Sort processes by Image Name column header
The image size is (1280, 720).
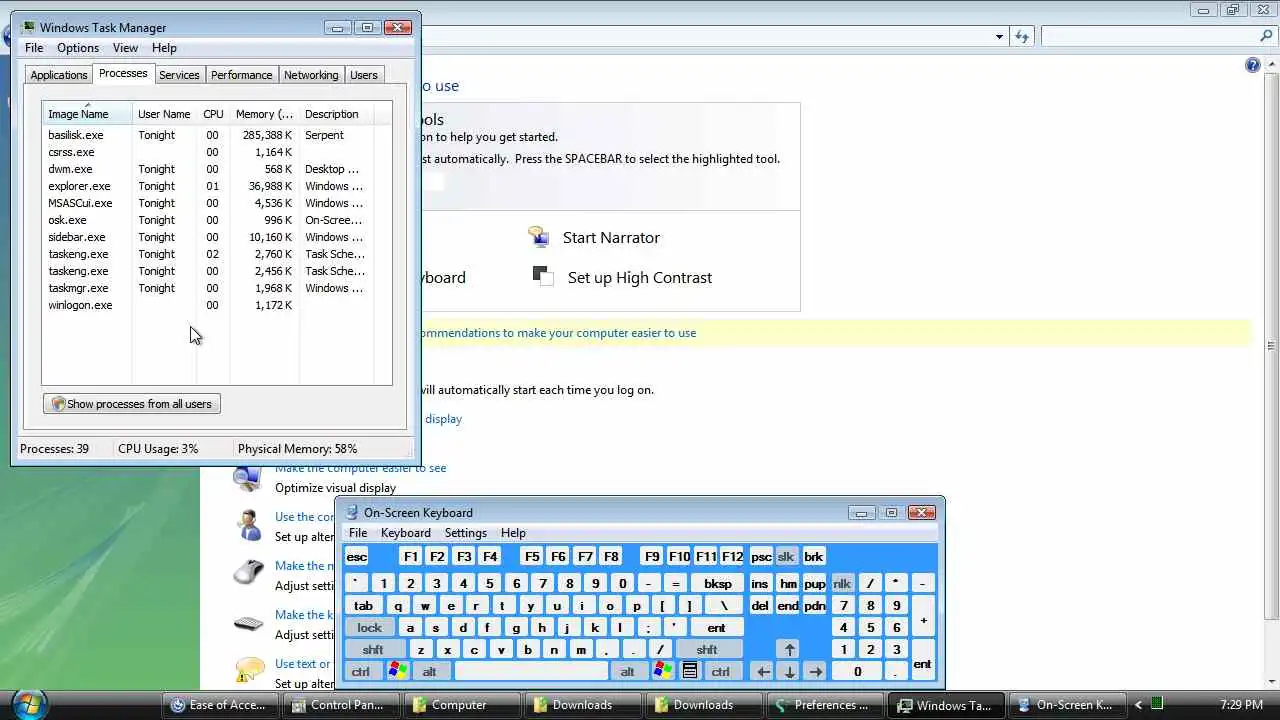[x=87, y=114]
